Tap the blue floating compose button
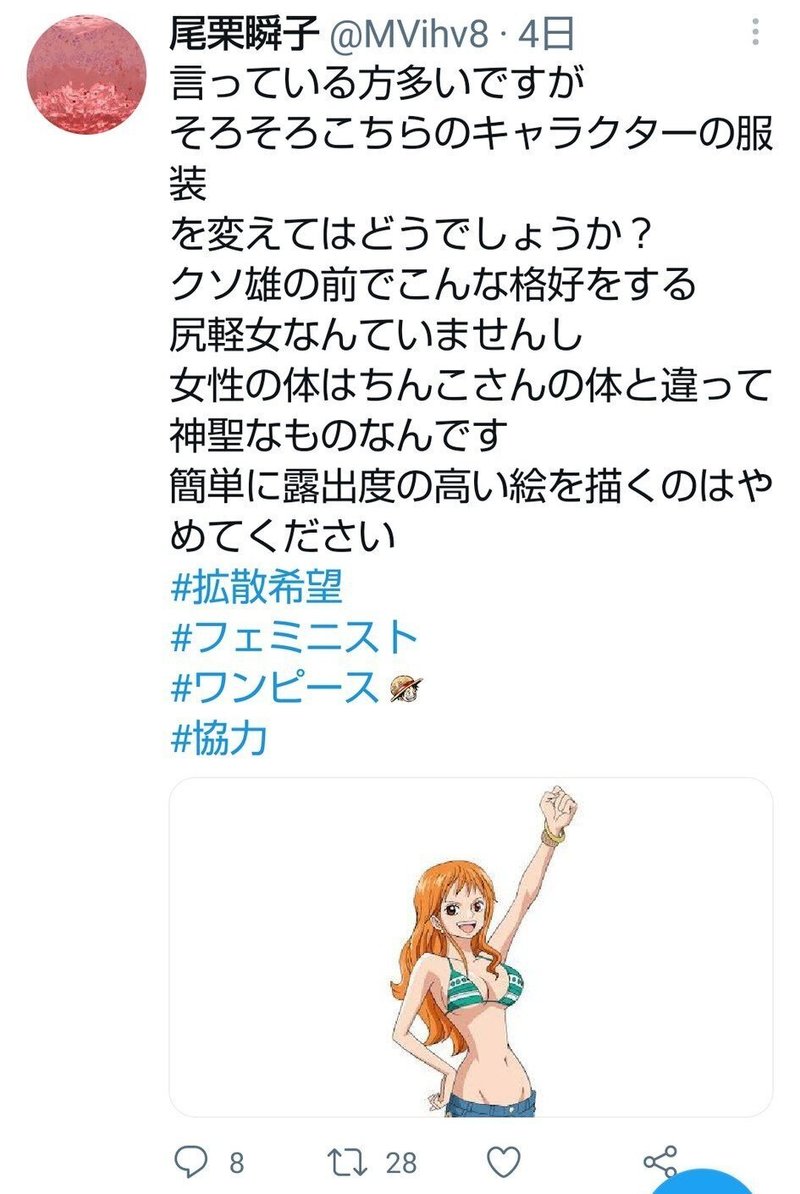 (x=704, y=1182)
